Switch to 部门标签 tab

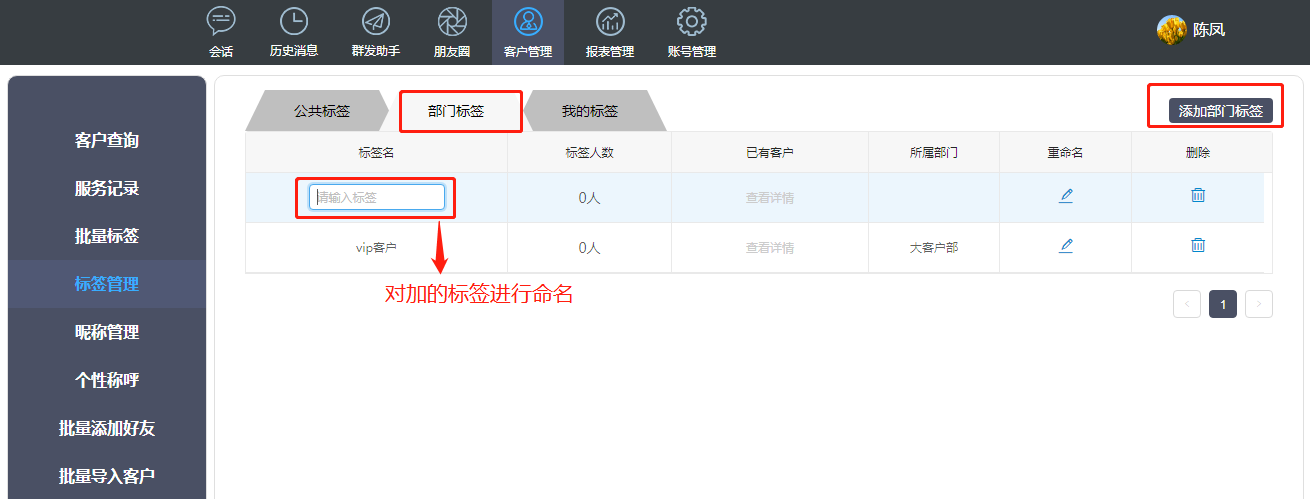click(x=456, y=111)
